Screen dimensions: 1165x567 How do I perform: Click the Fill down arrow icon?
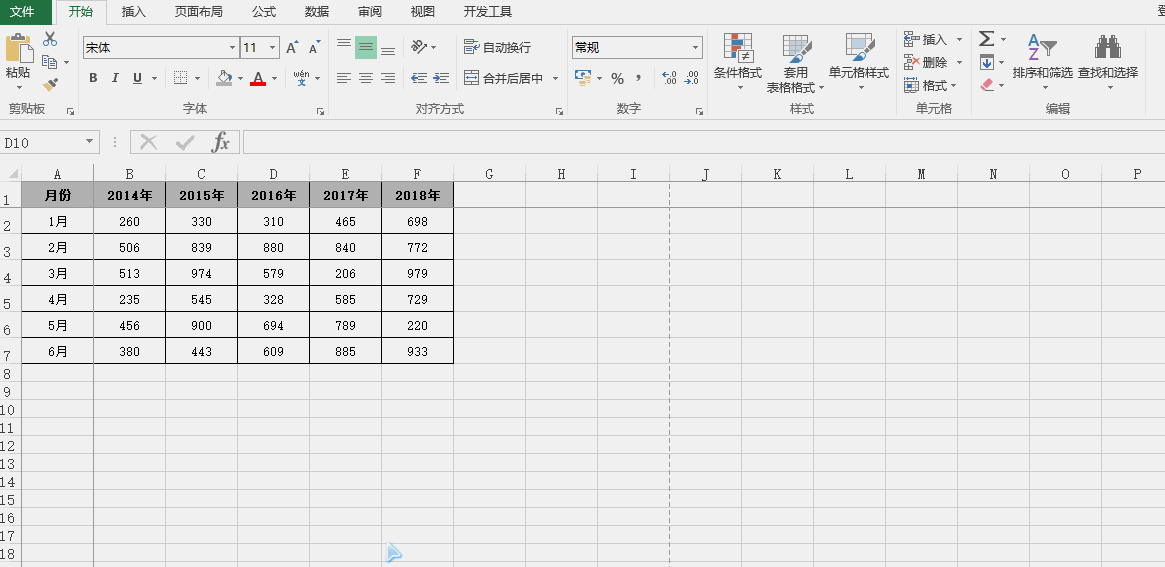click(x=986, y=62)
